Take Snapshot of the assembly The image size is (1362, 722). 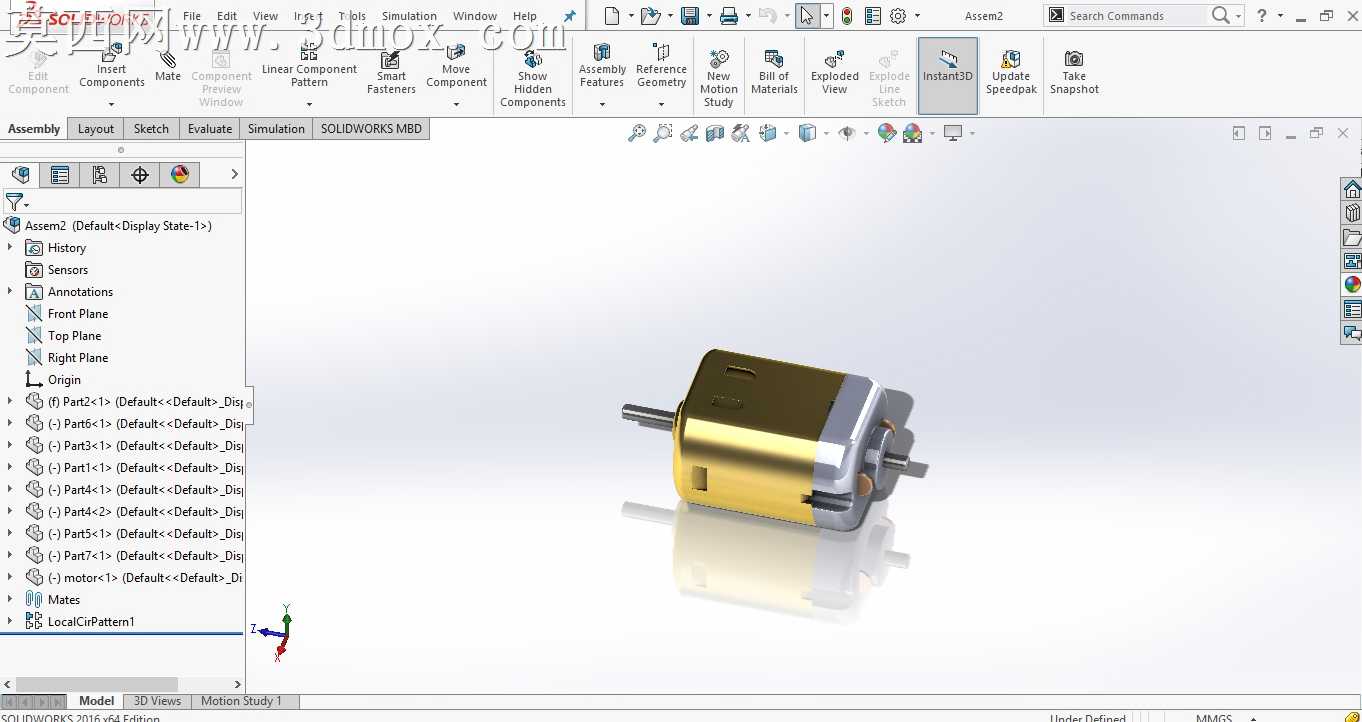1074,71
